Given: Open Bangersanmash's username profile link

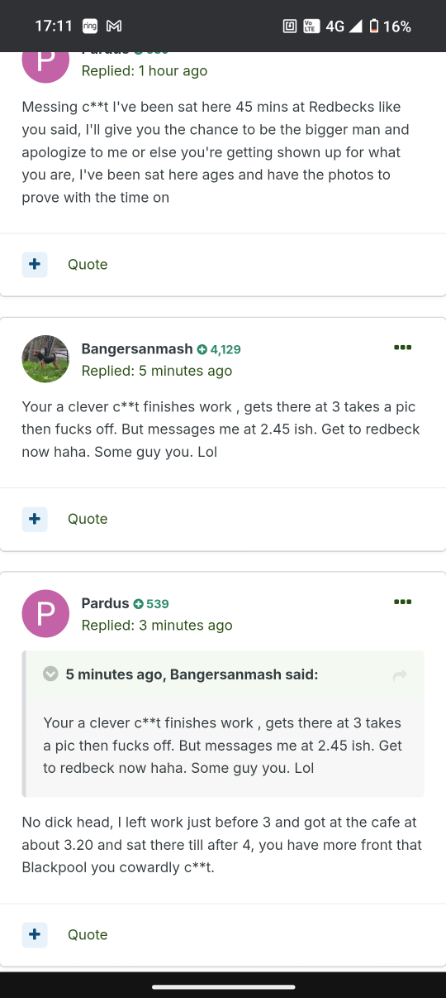Looking at the screenshot, I should [137, 349].
